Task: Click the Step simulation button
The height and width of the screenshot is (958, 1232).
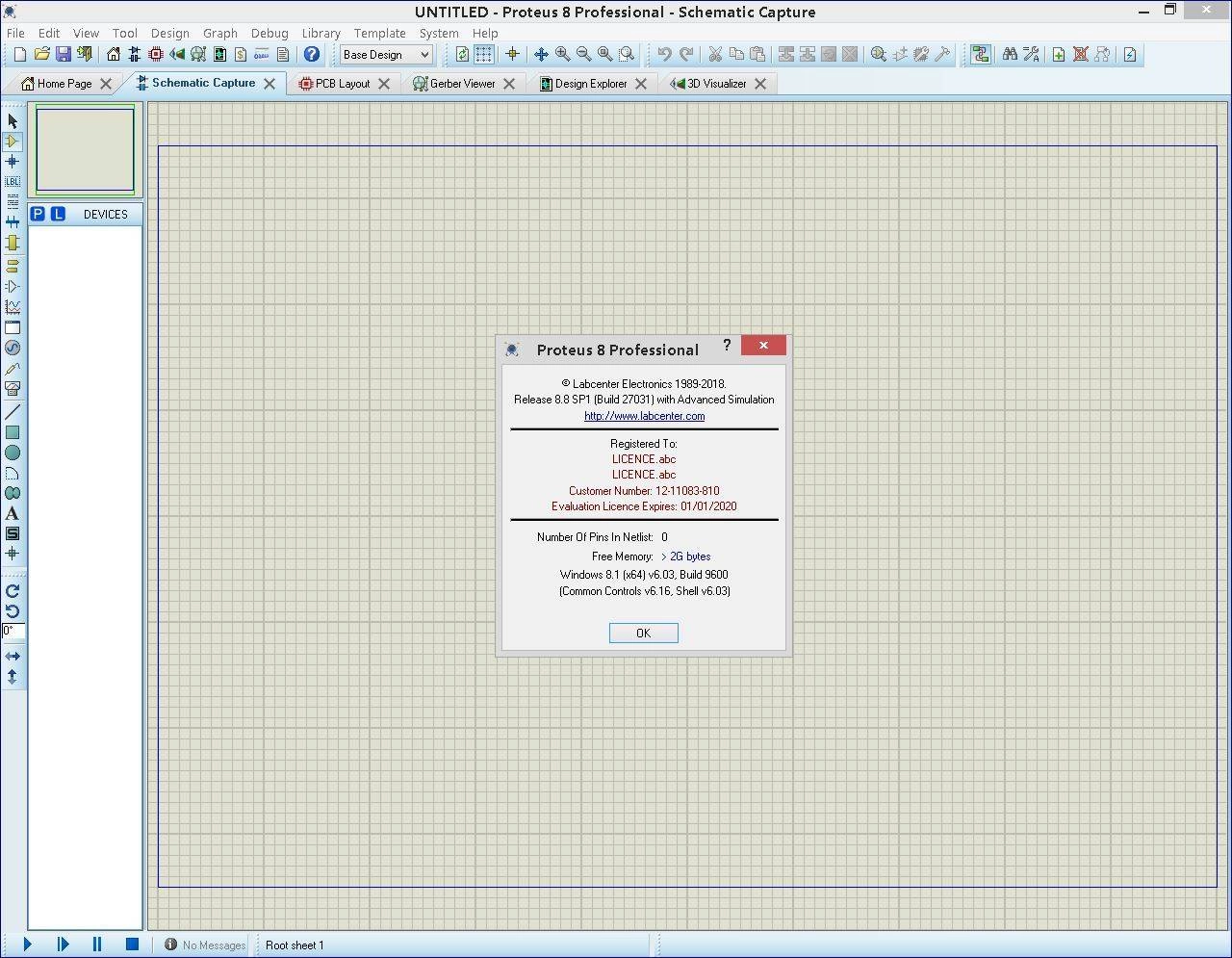Action: (63, 945)
